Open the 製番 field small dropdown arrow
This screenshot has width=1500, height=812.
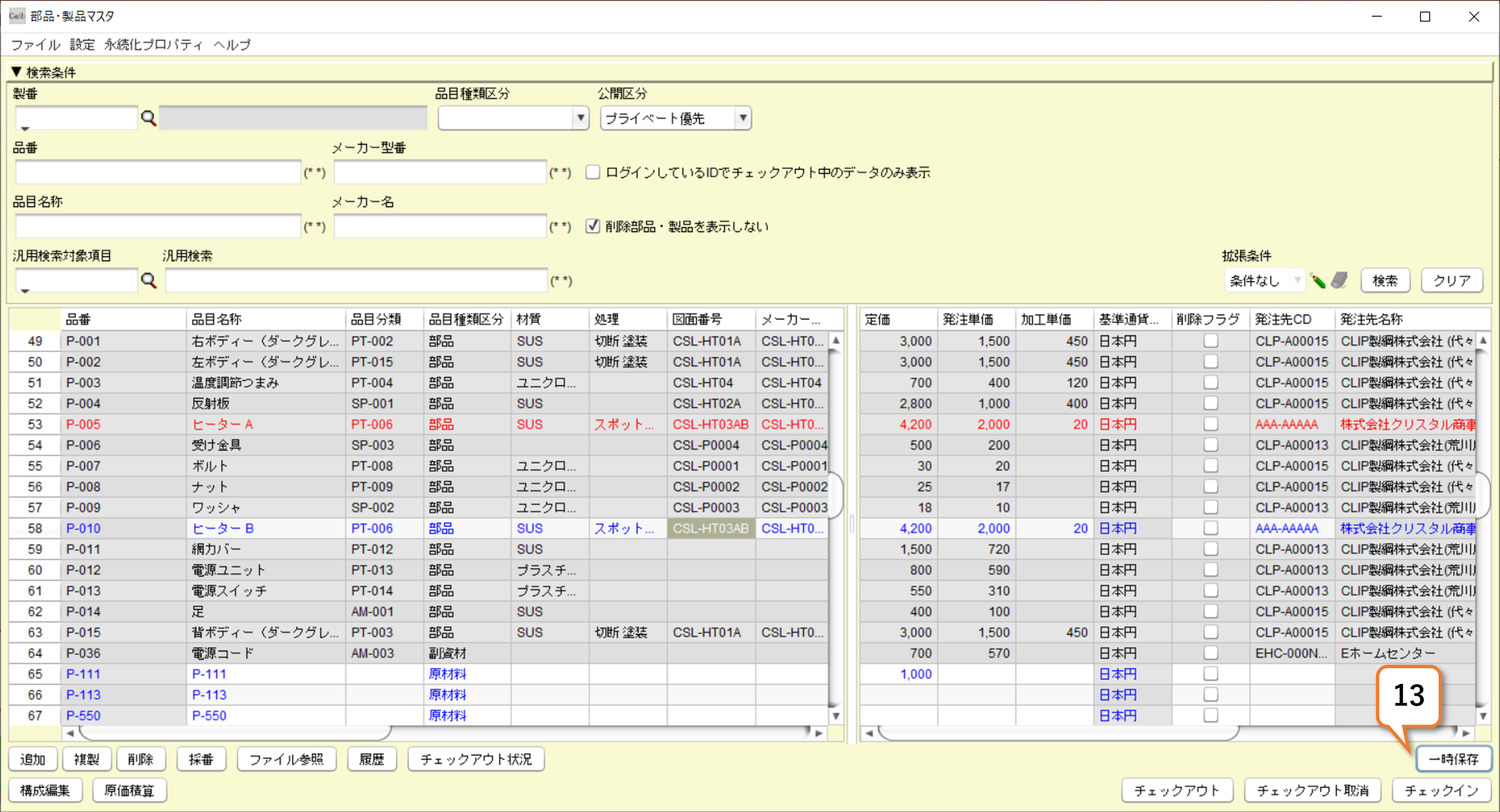point(25,129)
